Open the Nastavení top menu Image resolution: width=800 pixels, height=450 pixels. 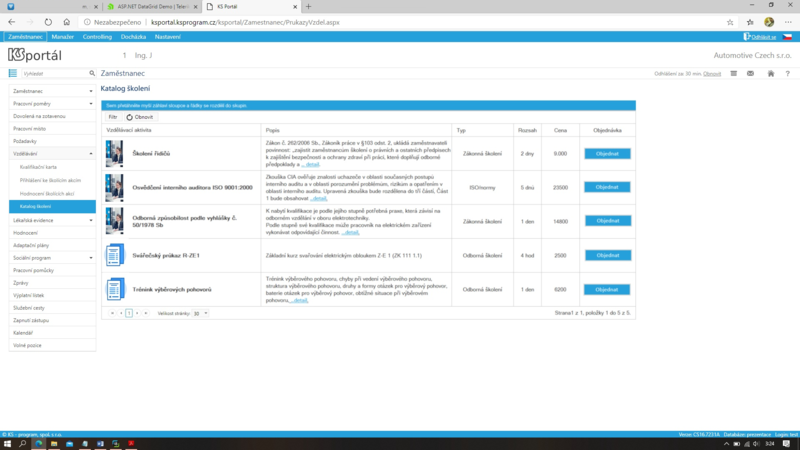coord(167,37)
